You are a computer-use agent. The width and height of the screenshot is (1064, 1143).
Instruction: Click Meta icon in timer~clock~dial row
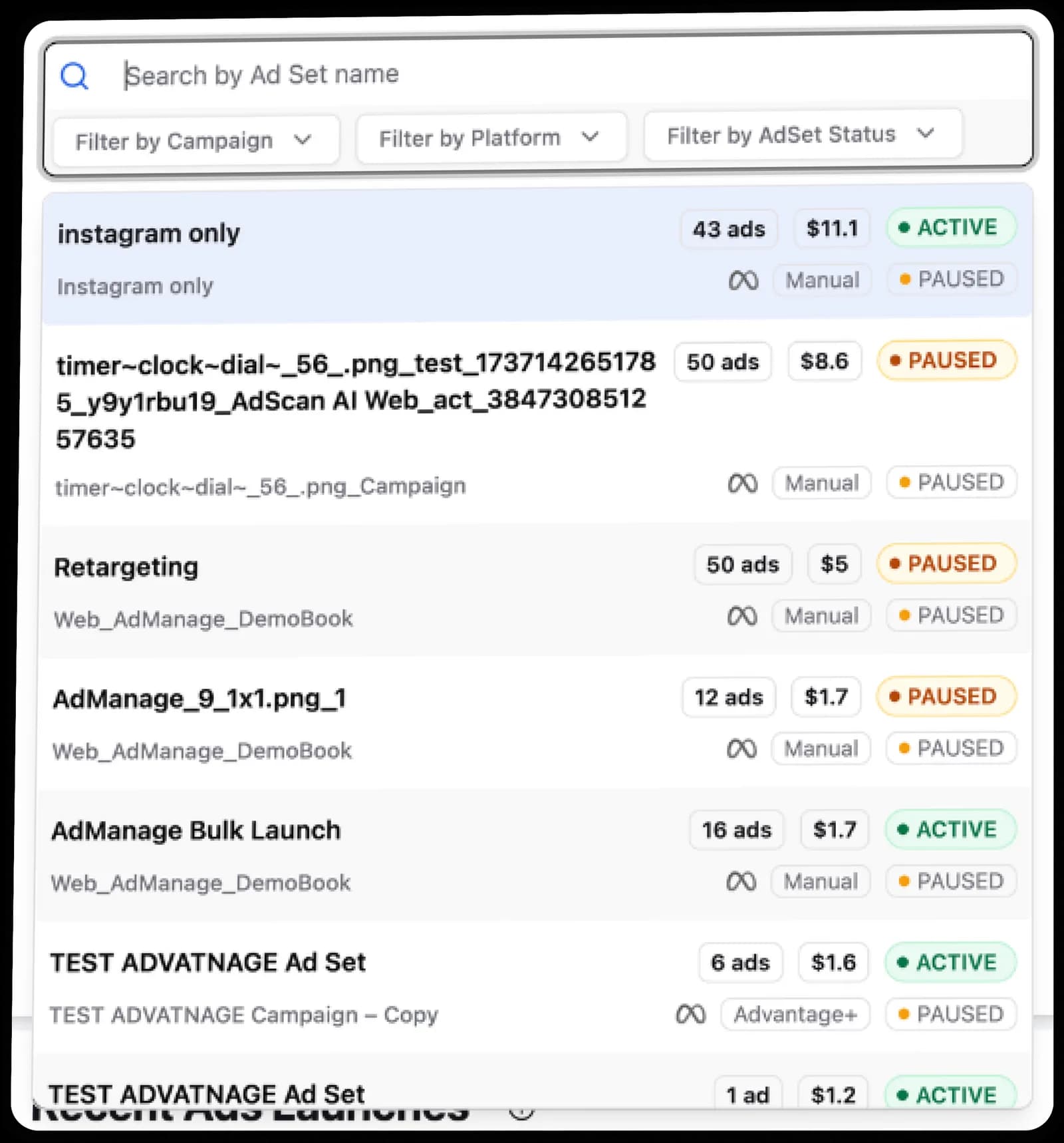pyautogui.click(x=743, y=483)
